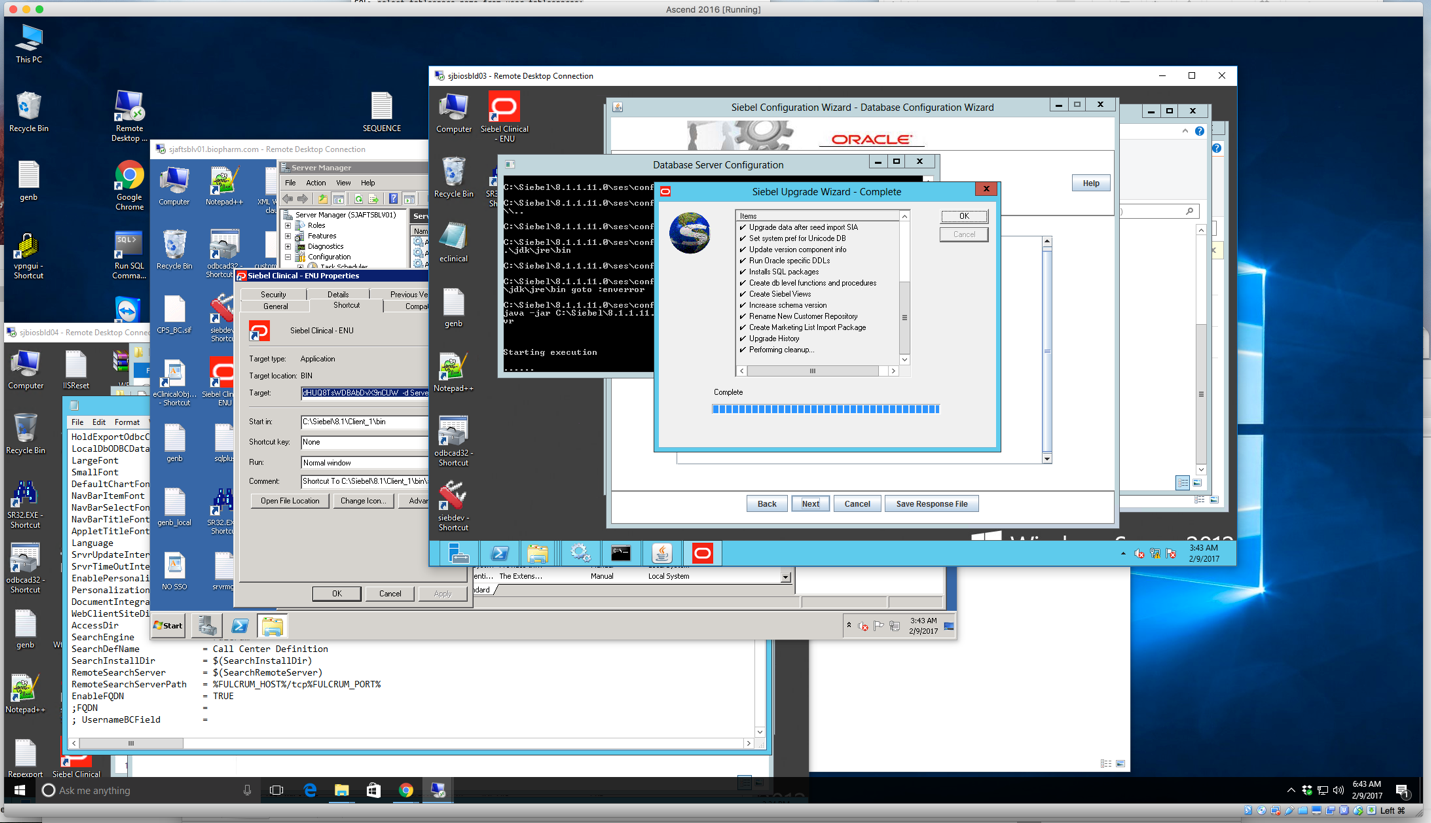
Task: Open the Format menu in Notepad
Action: pyautogui.click(x=127, y=422)
